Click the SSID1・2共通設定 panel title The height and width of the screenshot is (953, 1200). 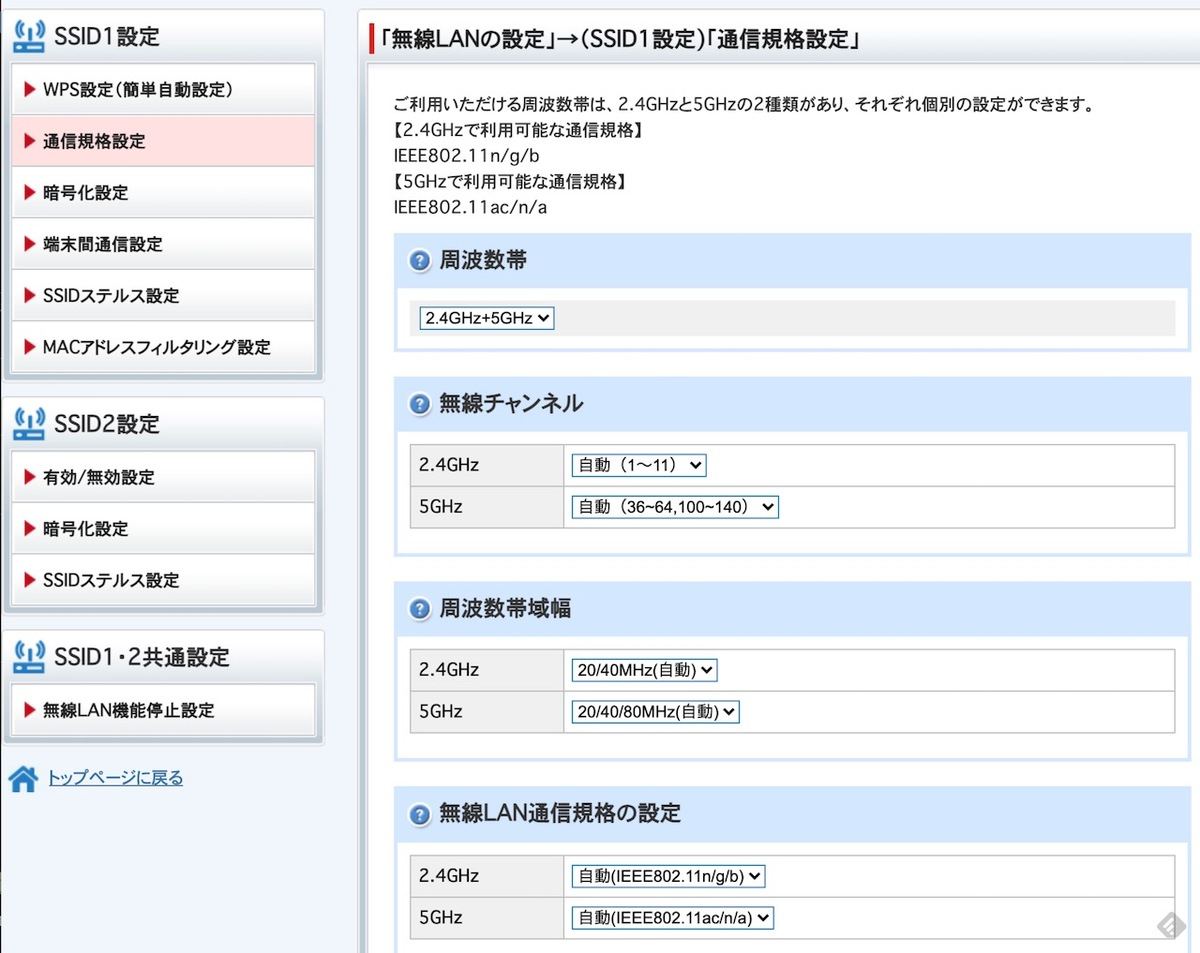[142, 657]
